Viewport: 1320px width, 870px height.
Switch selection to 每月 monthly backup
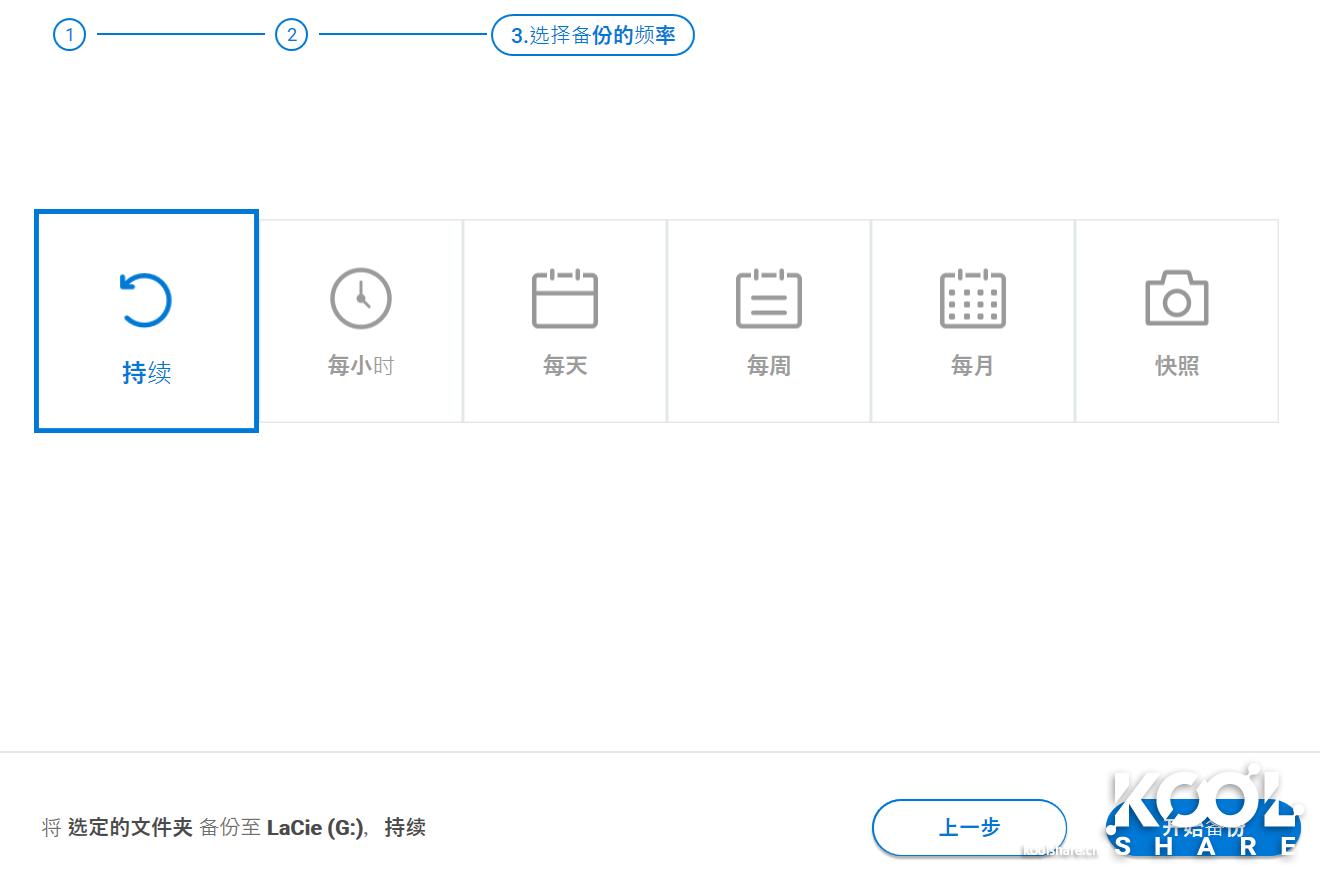[973, 320]
